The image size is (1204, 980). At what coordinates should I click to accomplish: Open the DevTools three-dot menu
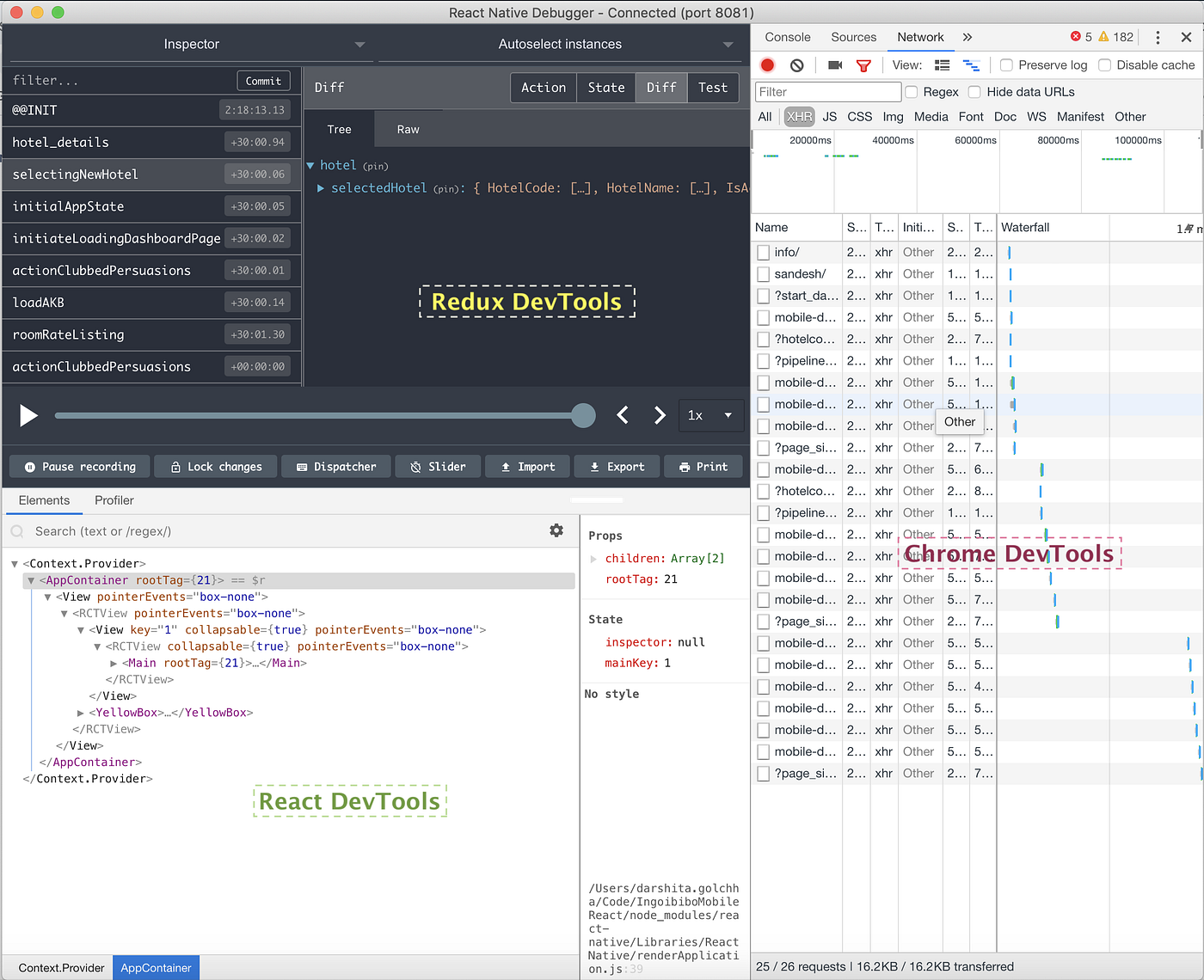(x=1157, y=37)
